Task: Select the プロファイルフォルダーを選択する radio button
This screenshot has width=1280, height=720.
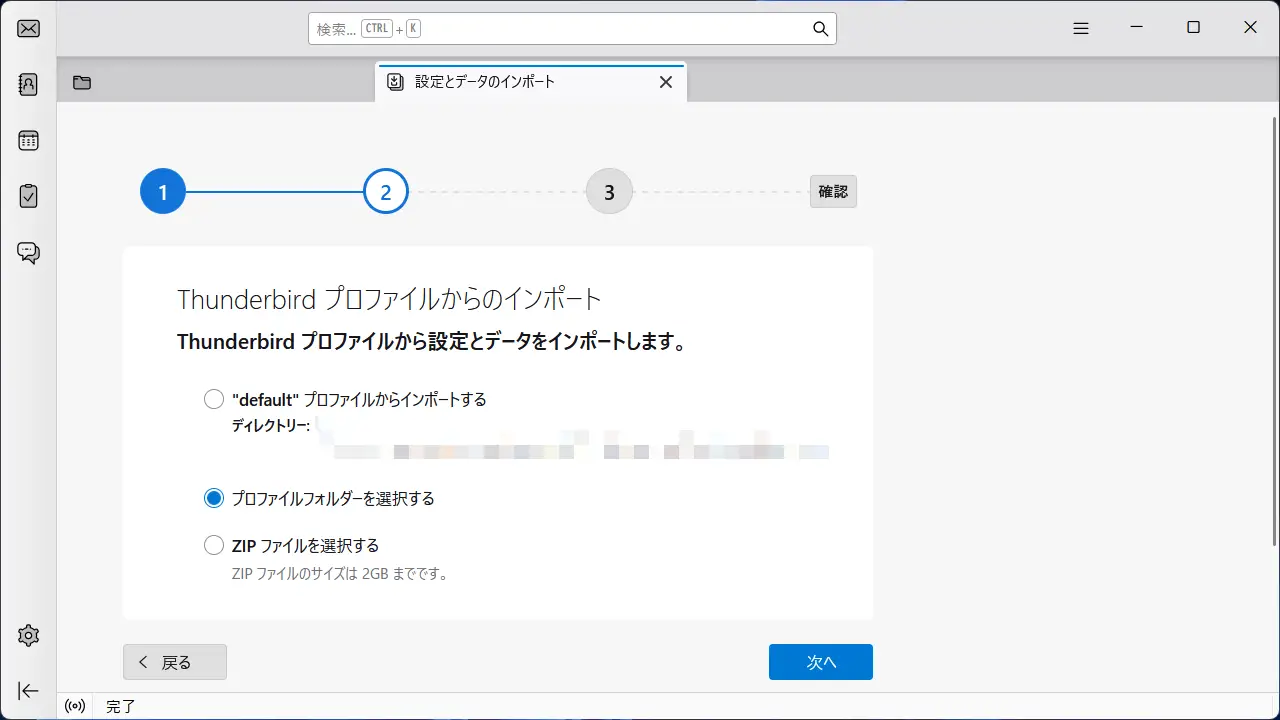Action: point(214,498)
